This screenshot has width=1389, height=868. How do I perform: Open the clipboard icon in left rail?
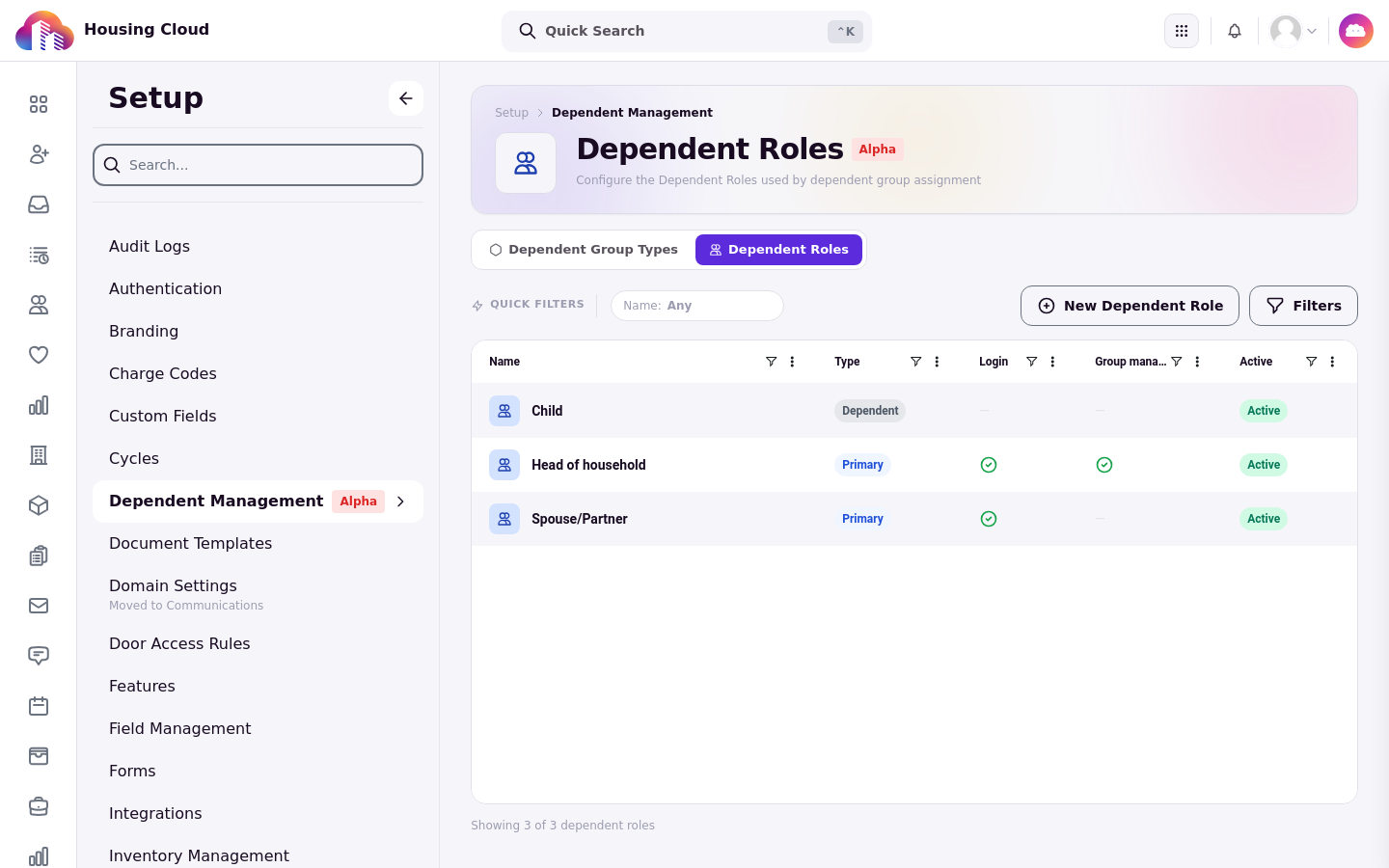pyautogui.click(x=39, y=556)
